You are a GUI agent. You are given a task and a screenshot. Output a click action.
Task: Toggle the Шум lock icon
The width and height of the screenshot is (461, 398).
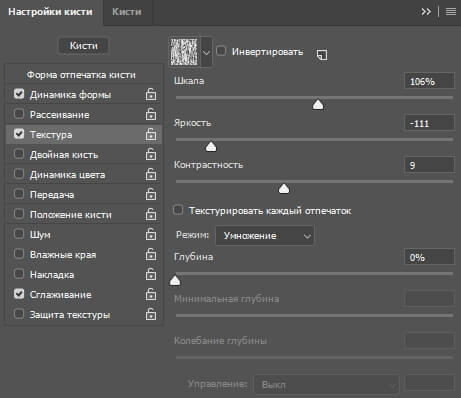151,234
